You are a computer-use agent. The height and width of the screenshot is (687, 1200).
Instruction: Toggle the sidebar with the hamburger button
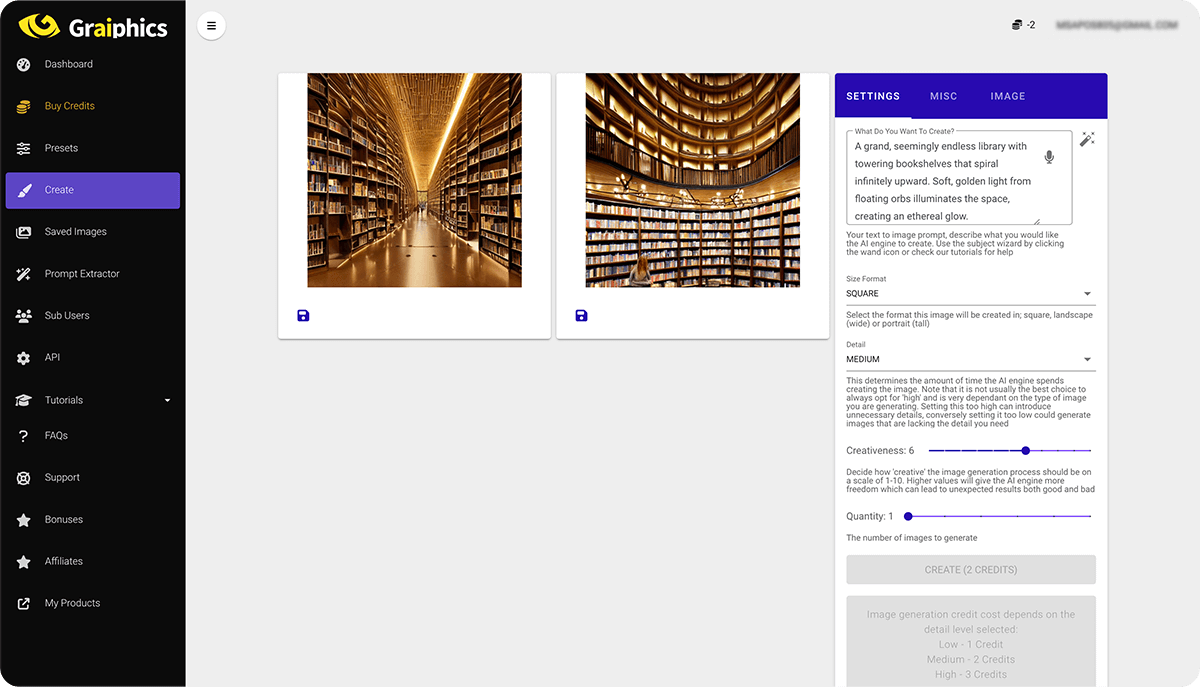click(212, 25)
